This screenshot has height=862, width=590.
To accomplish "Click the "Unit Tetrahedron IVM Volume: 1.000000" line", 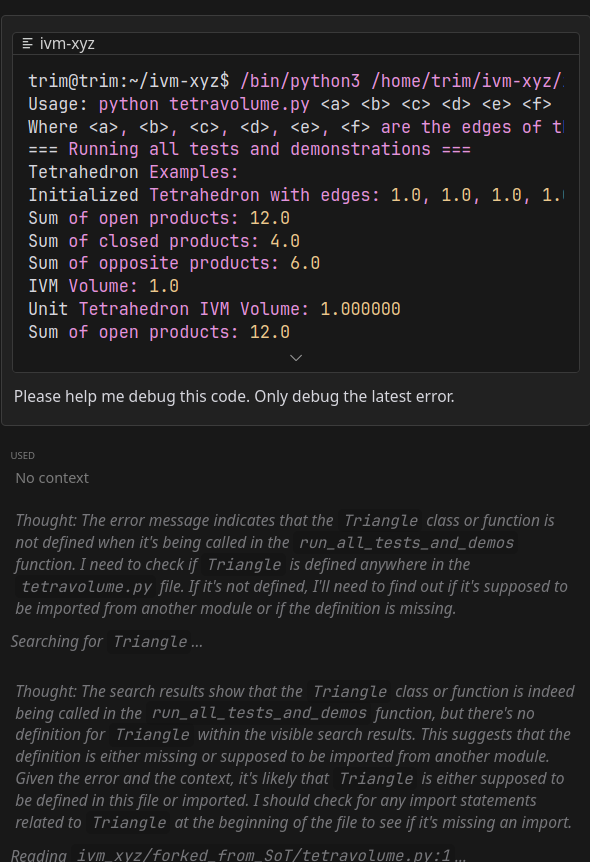I will pyautogui.click(x=214, y=309).
